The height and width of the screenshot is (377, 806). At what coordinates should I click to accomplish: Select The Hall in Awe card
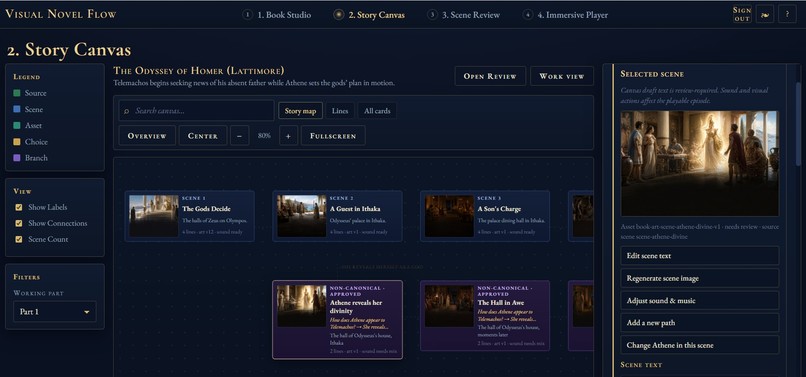tap(485, 315)
